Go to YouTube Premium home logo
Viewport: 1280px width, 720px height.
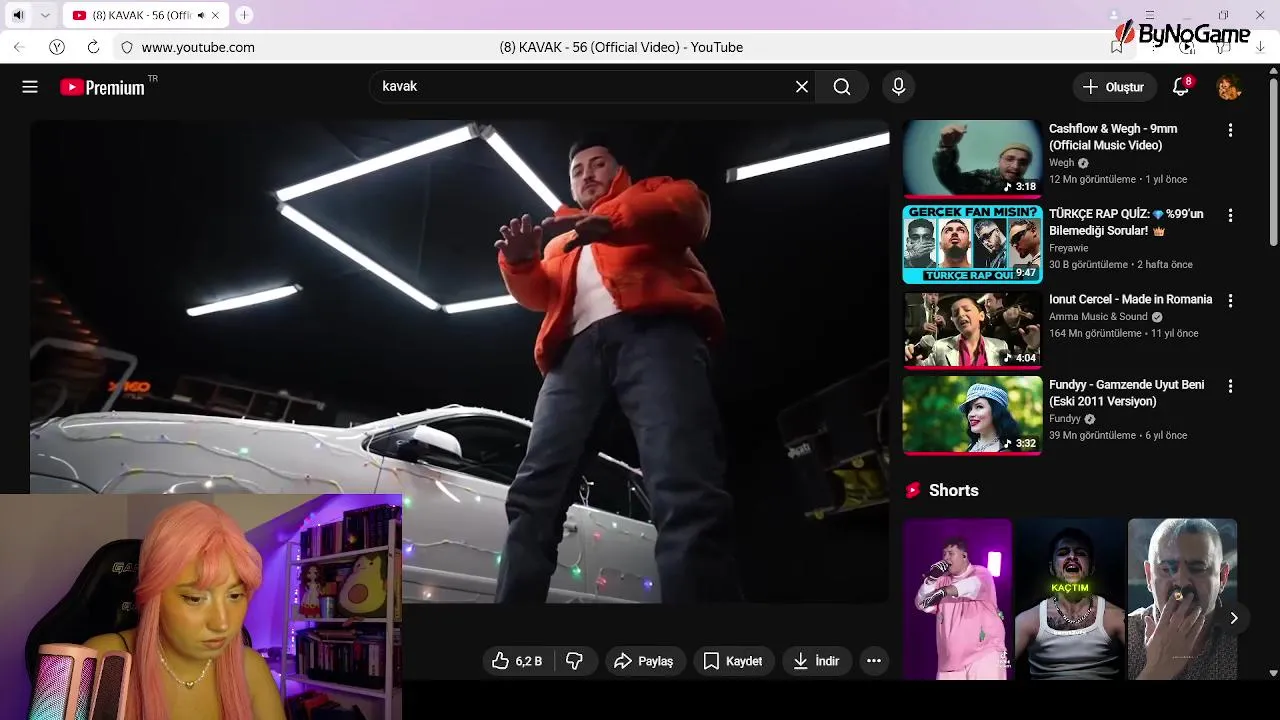click(102, 87)
